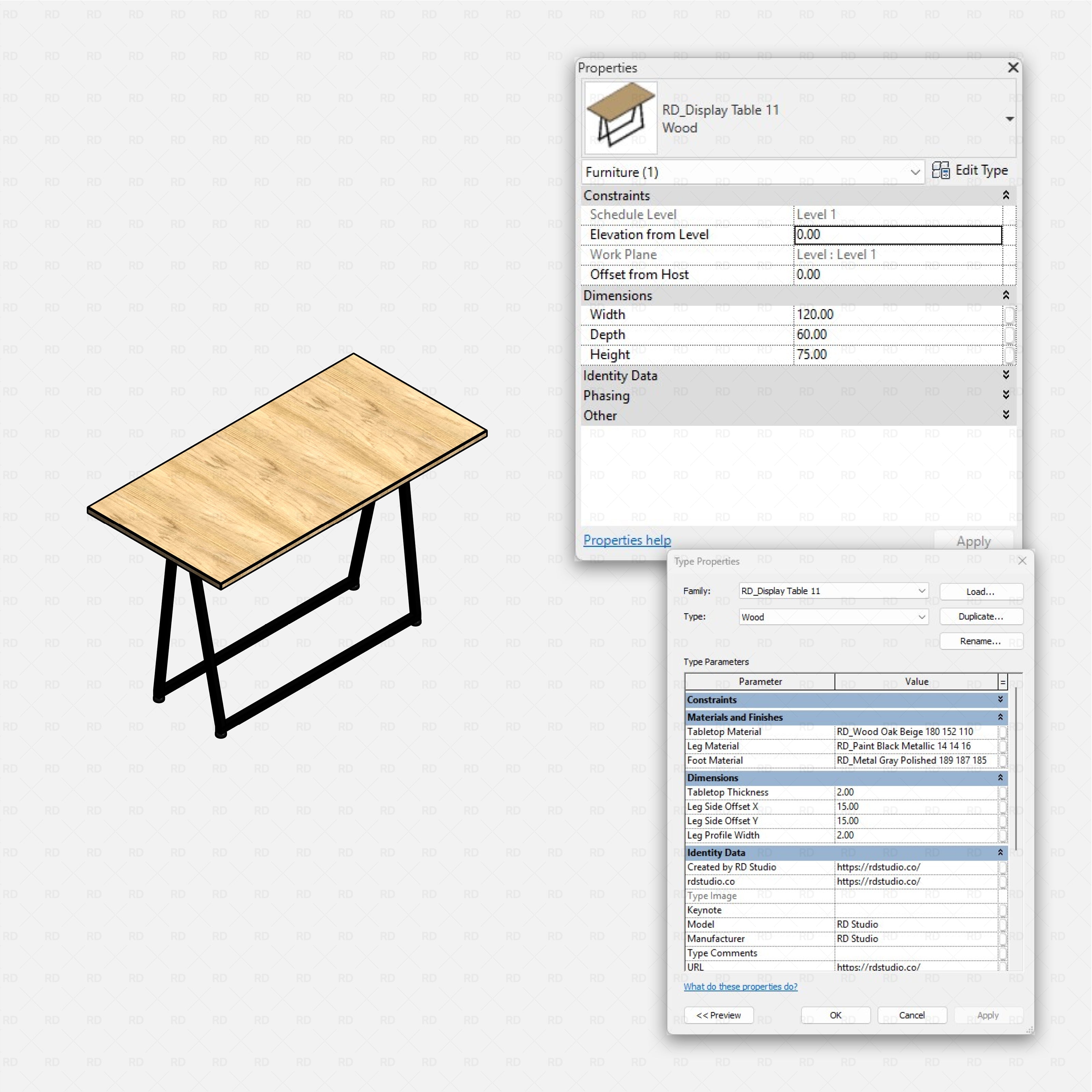Viewport: 1092px width, 1092px height.
Task: Click associate button for the Manufacturer row
Action: point(1003,939)
